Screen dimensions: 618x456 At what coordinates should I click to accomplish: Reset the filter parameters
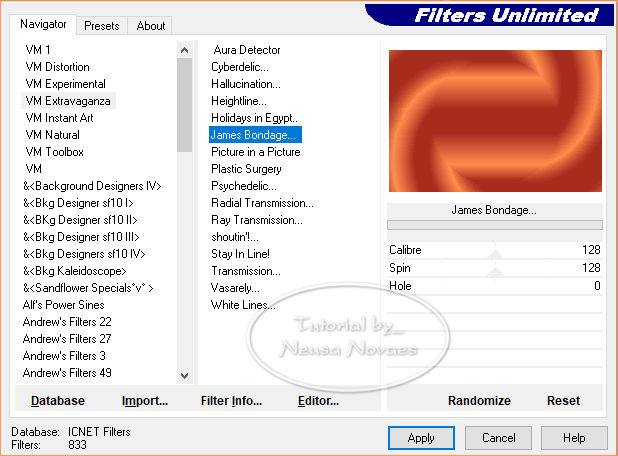pos(563,400)
